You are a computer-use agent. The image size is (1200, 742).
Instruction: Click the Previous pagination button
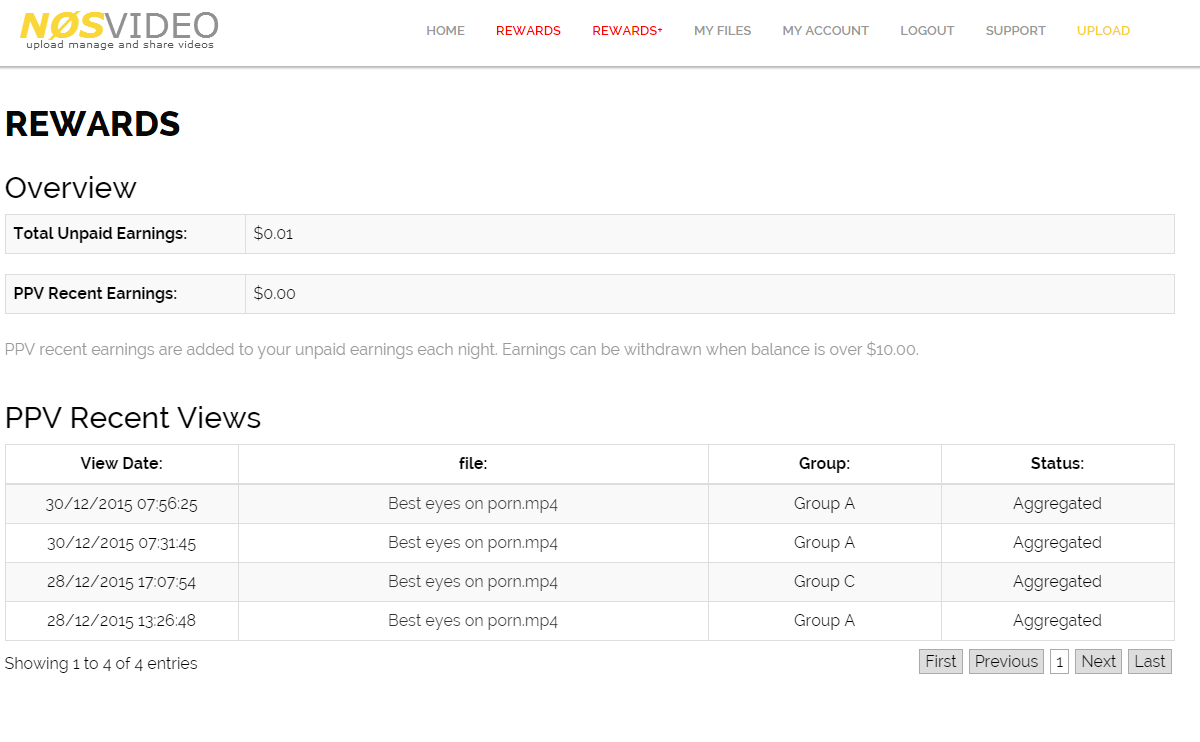(1006, 661)
